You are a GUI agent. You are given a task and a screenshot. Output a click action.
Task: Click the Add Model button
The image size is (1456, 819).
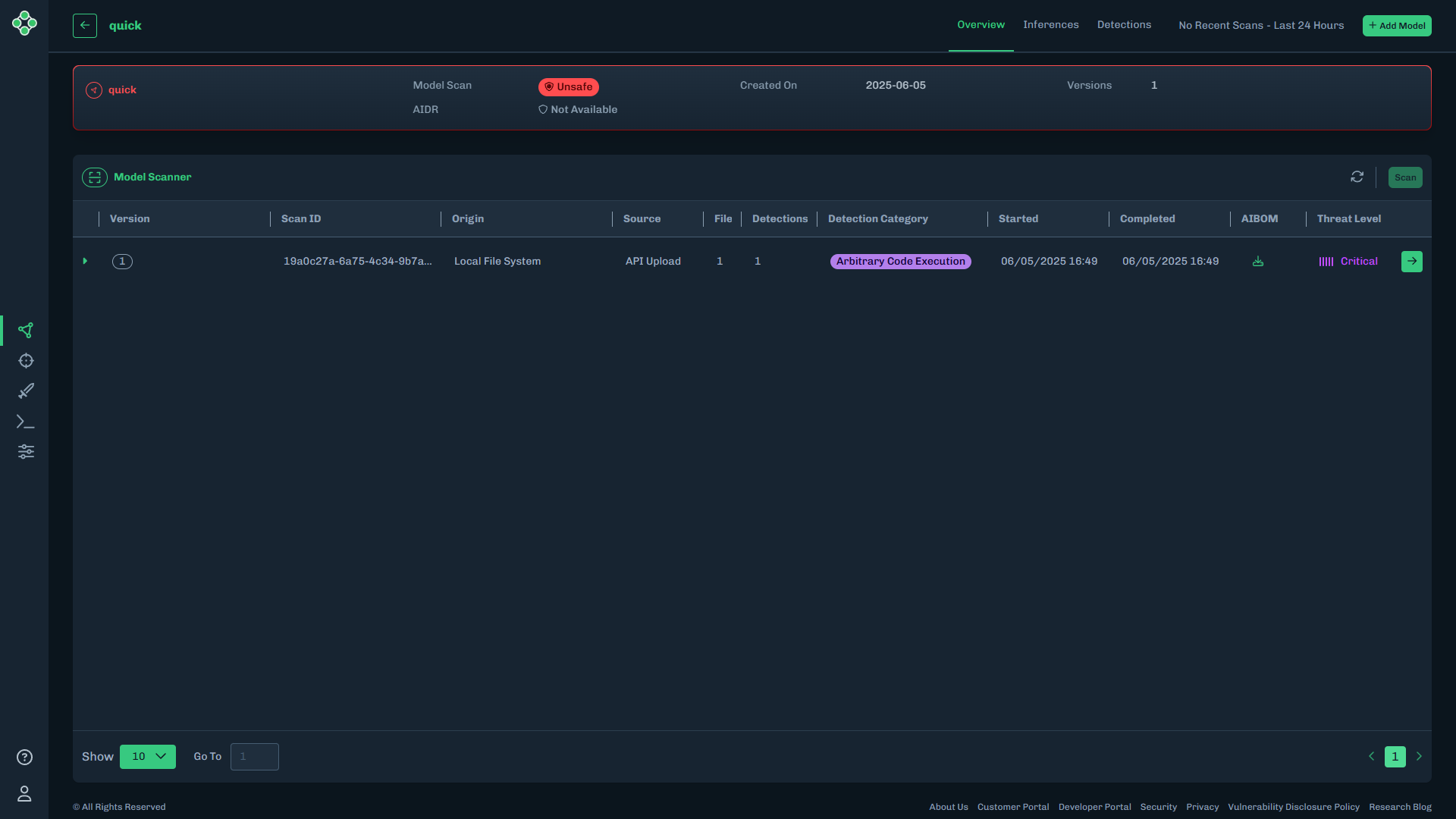(1397, 26)
